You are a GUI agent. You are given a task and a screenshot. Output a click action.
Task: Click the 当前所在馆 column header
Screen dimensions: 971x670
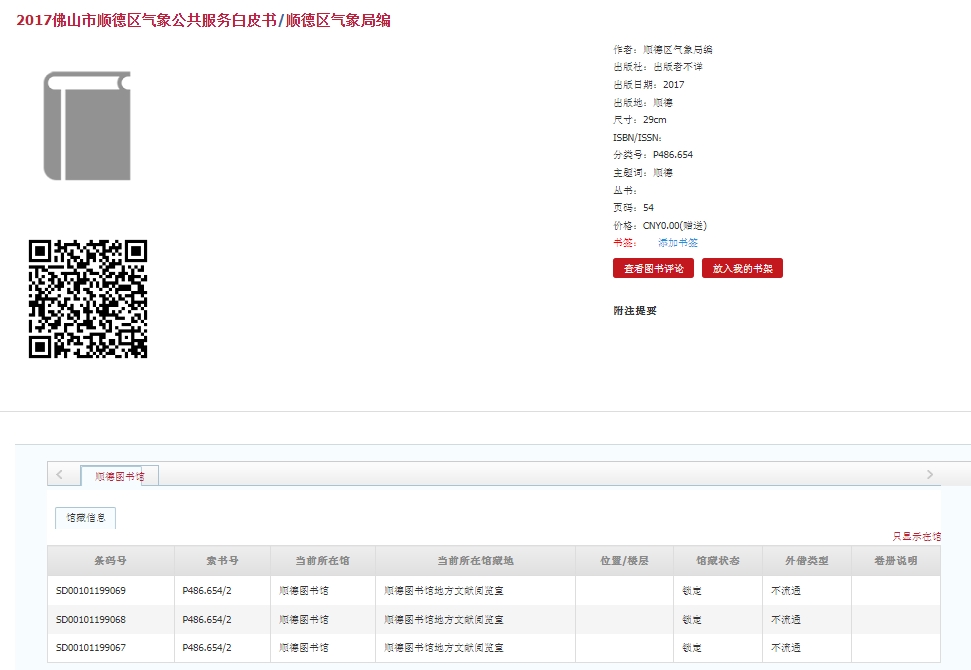click(323, 560)
